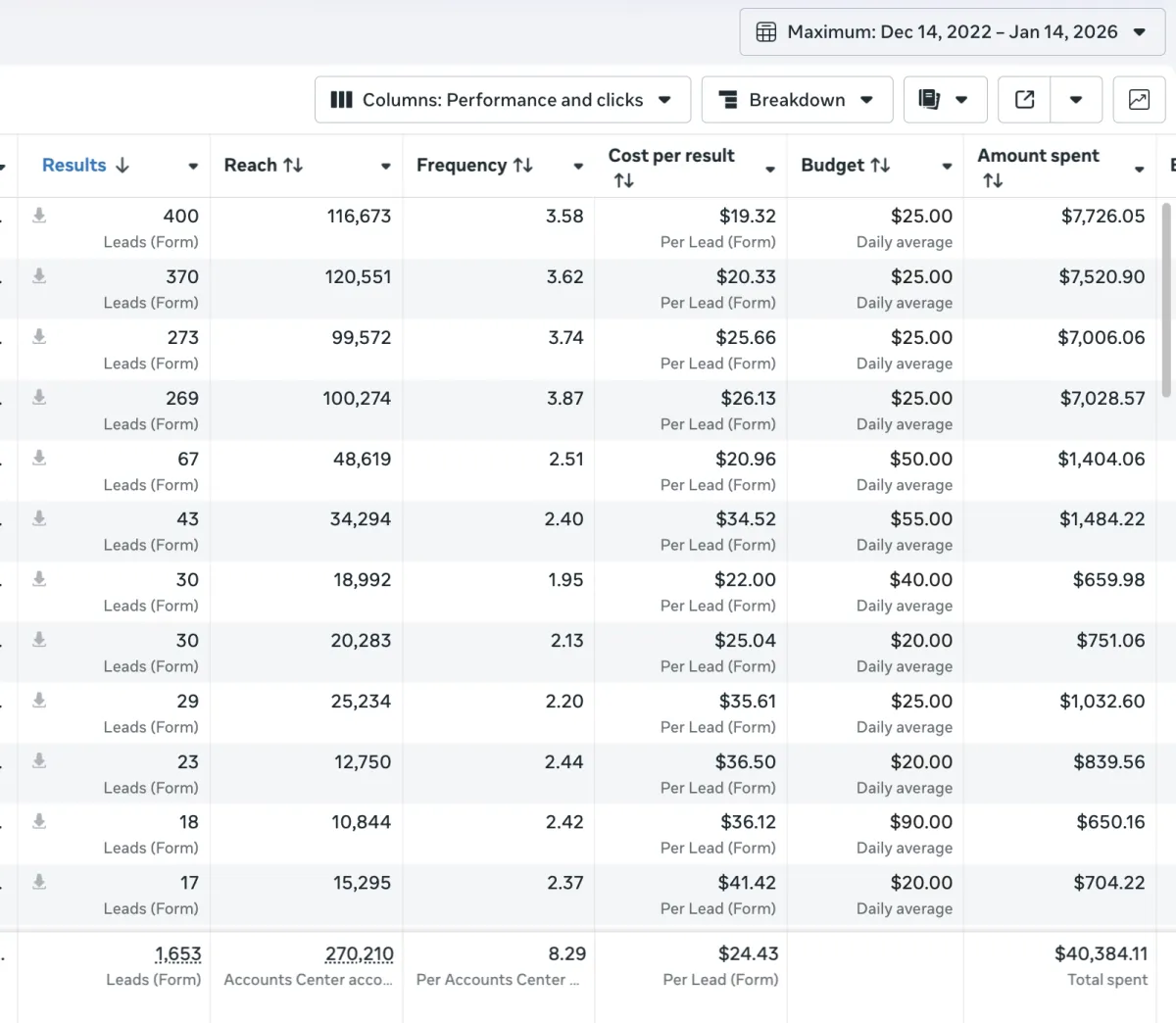Screen dimensions: 1176x1023
Task: Click download icon beside 67 leads row
Action: [x=39, y=458]
